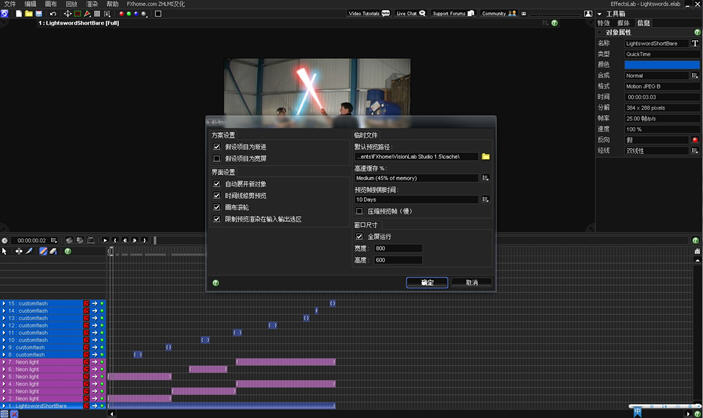Click the 确定 button

point(427,283)
